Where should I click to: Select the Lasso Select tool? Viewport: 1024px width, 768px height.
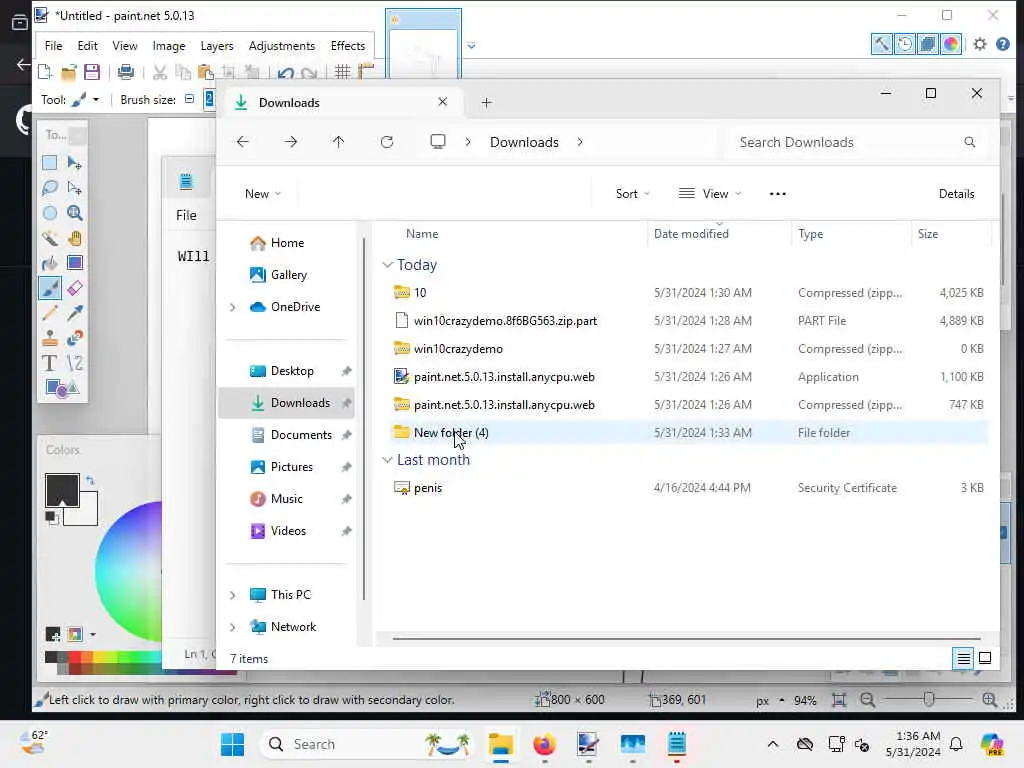tap(50, 188)
